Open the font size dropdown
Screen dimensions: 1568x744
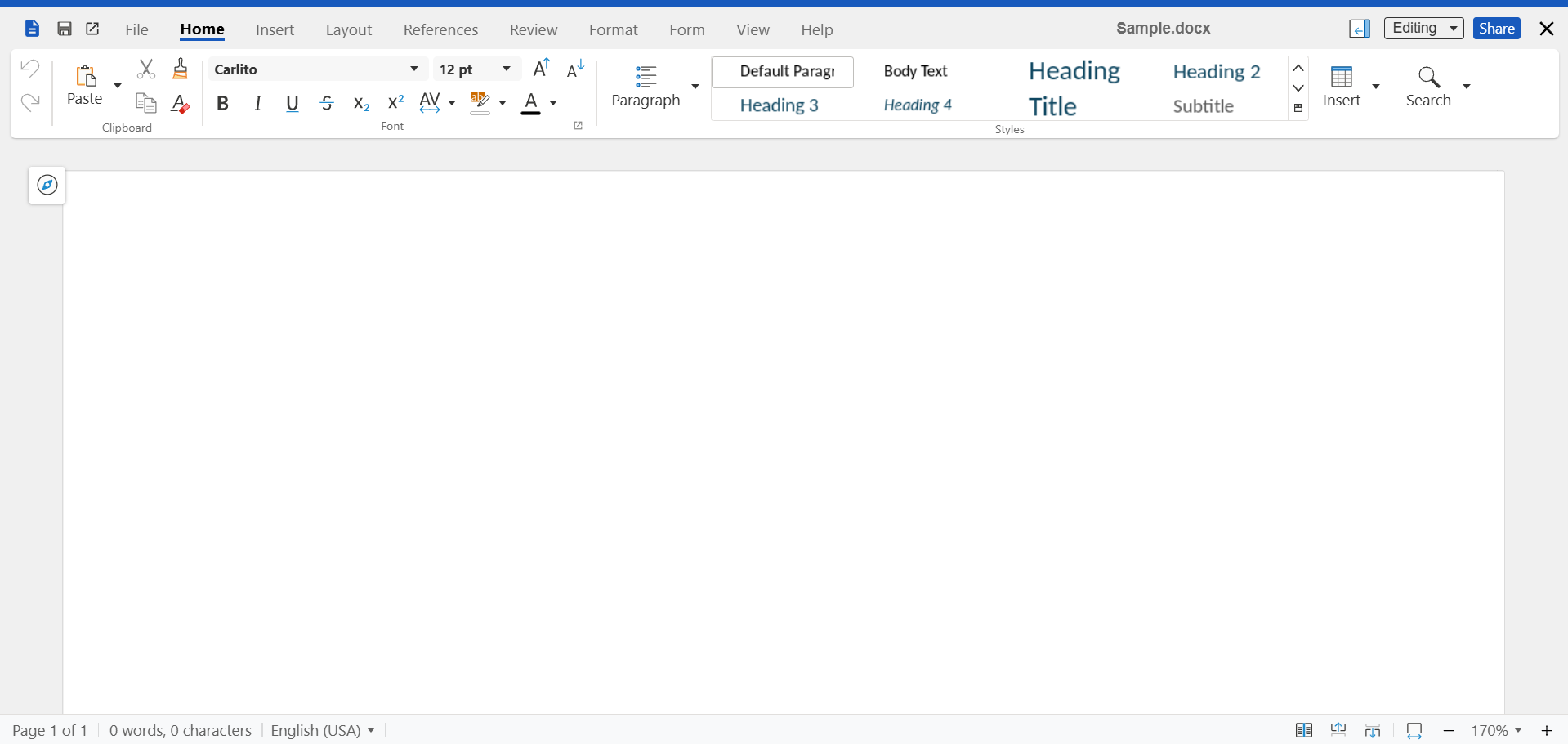point(505,69)
